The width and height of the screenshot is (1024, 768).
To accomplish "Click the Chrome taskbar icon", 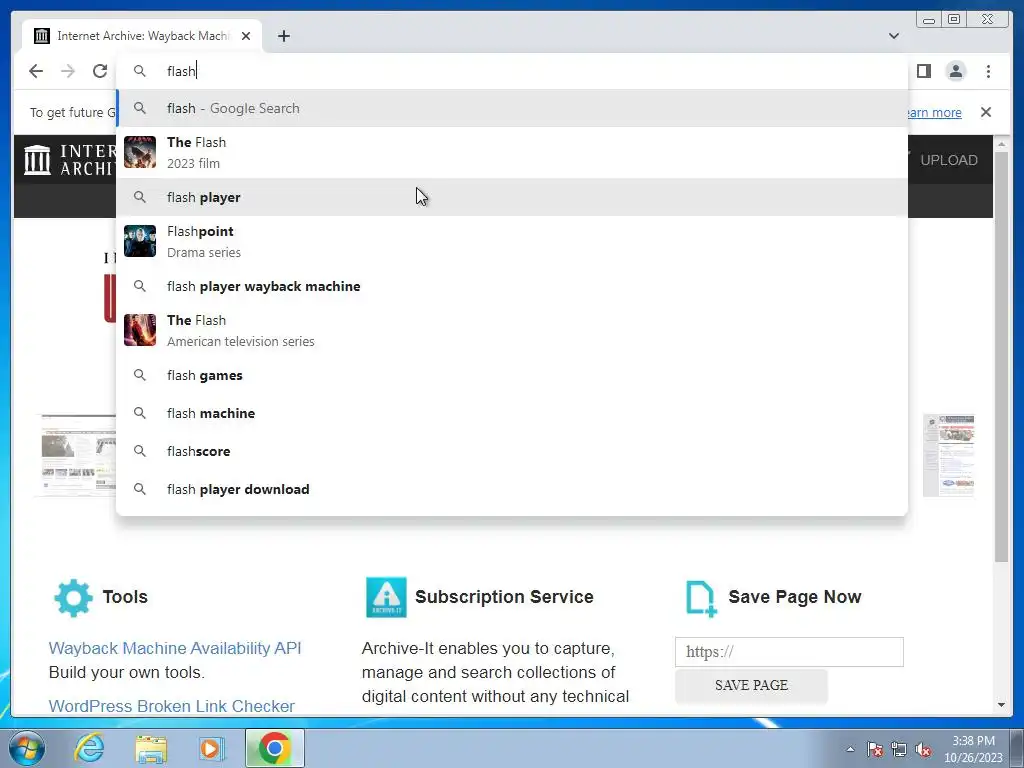I will point(274,748).
